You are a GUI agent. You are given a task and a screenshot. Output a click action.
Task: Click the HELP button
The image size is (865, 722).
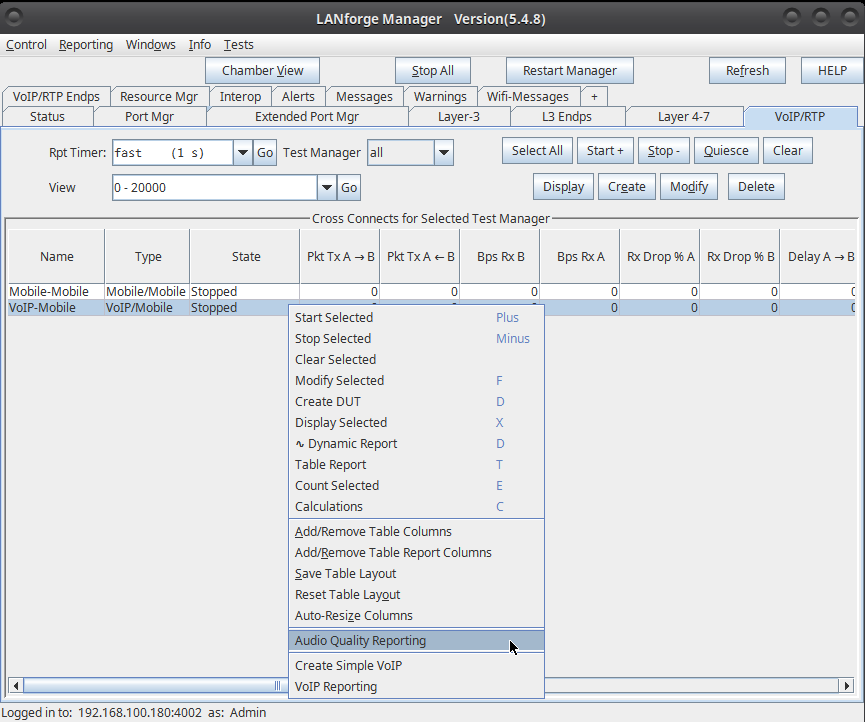tap(832, 71)
